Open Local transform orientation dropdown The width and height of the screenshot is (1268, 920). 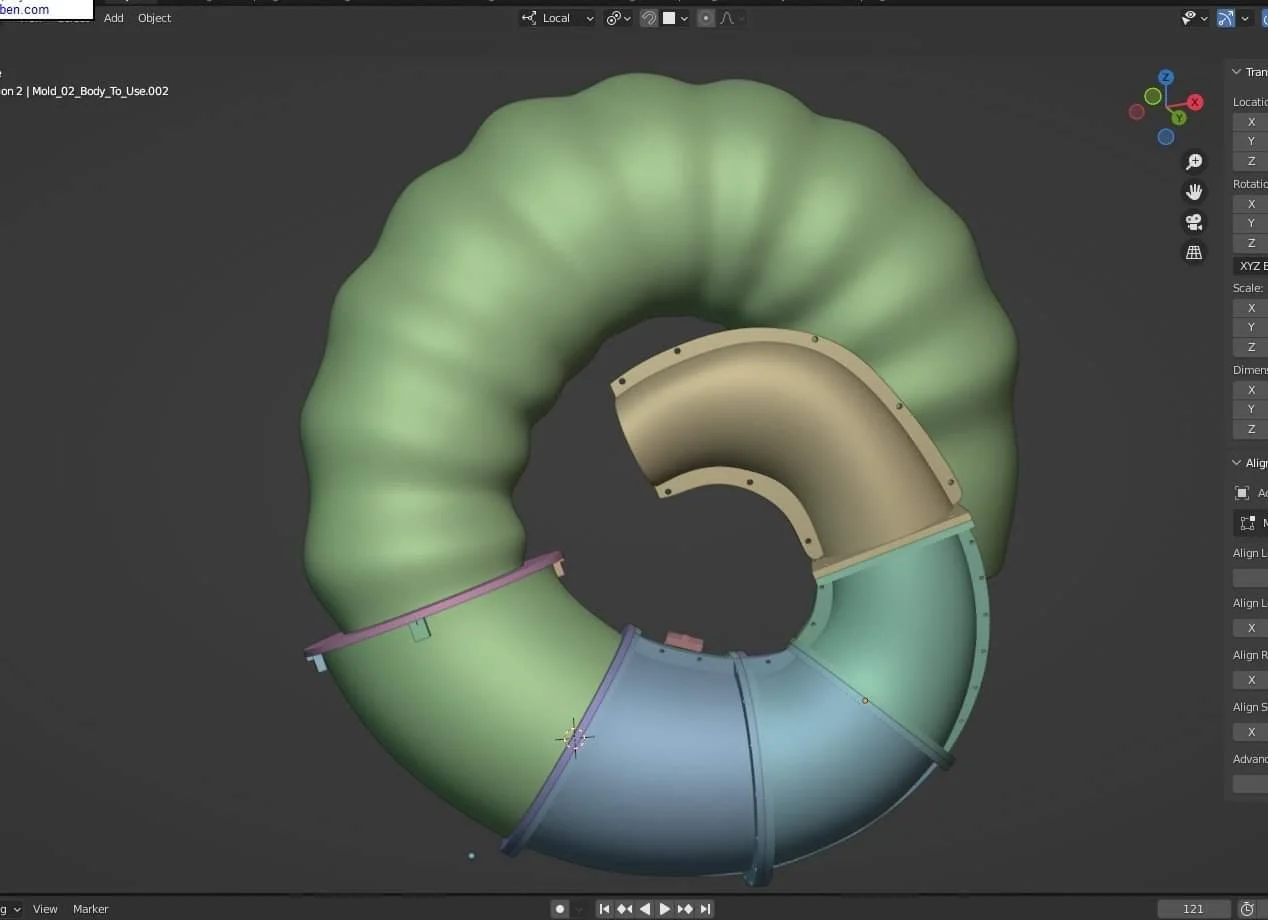point(558,18)
